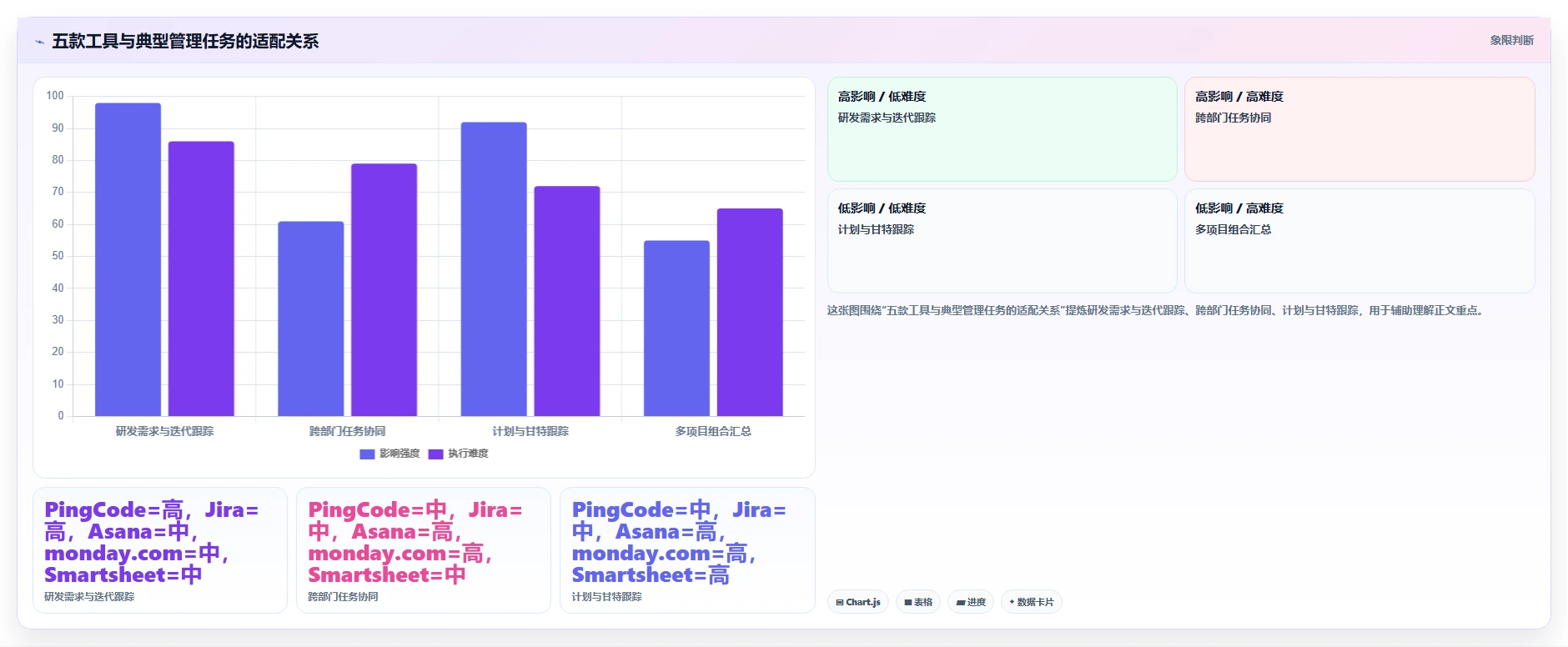The width and height of the screenshot is (1568, 647).
Task: Open the 低影响 / 低难度 quadrant card
Action: point(1002,241)
